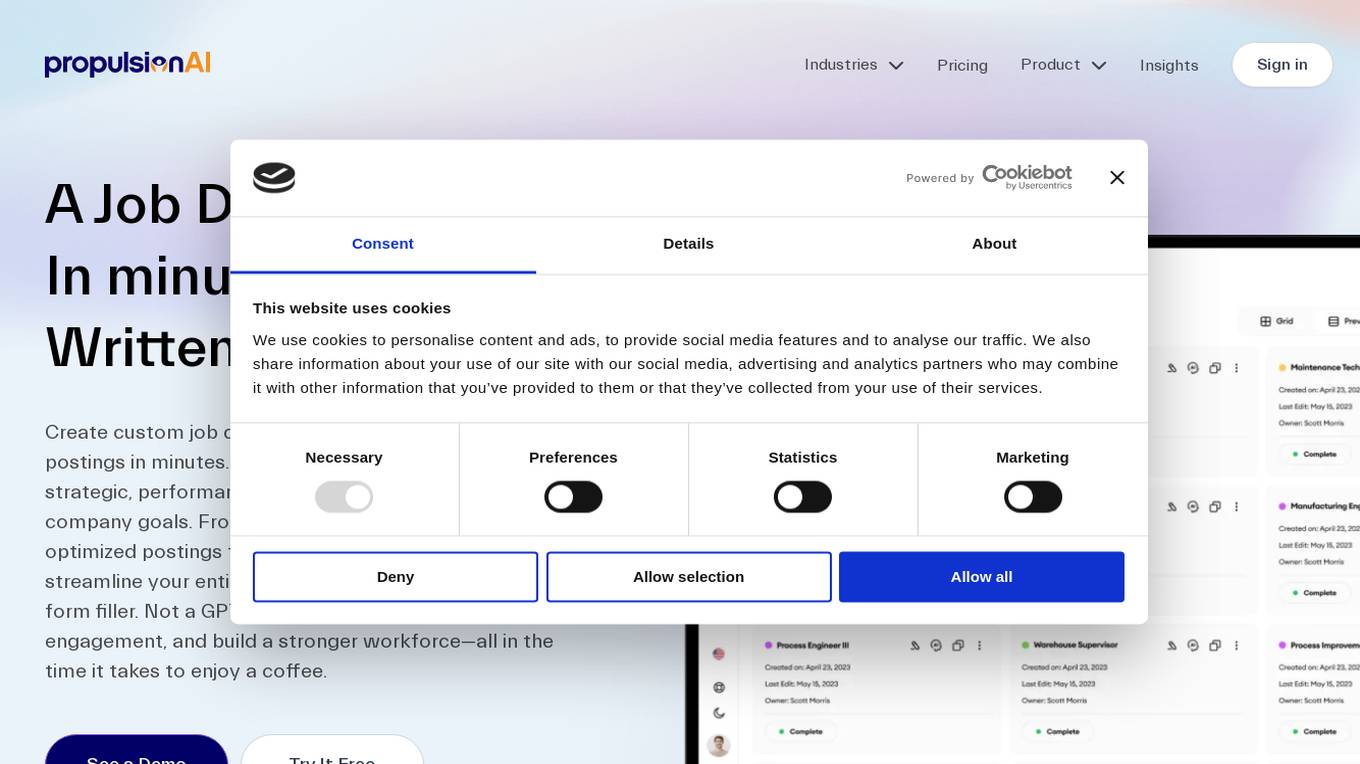Viewport: 1360px width, 764px height.
Task: Expand the Industries menu
Action: click(x=854, y=65)
